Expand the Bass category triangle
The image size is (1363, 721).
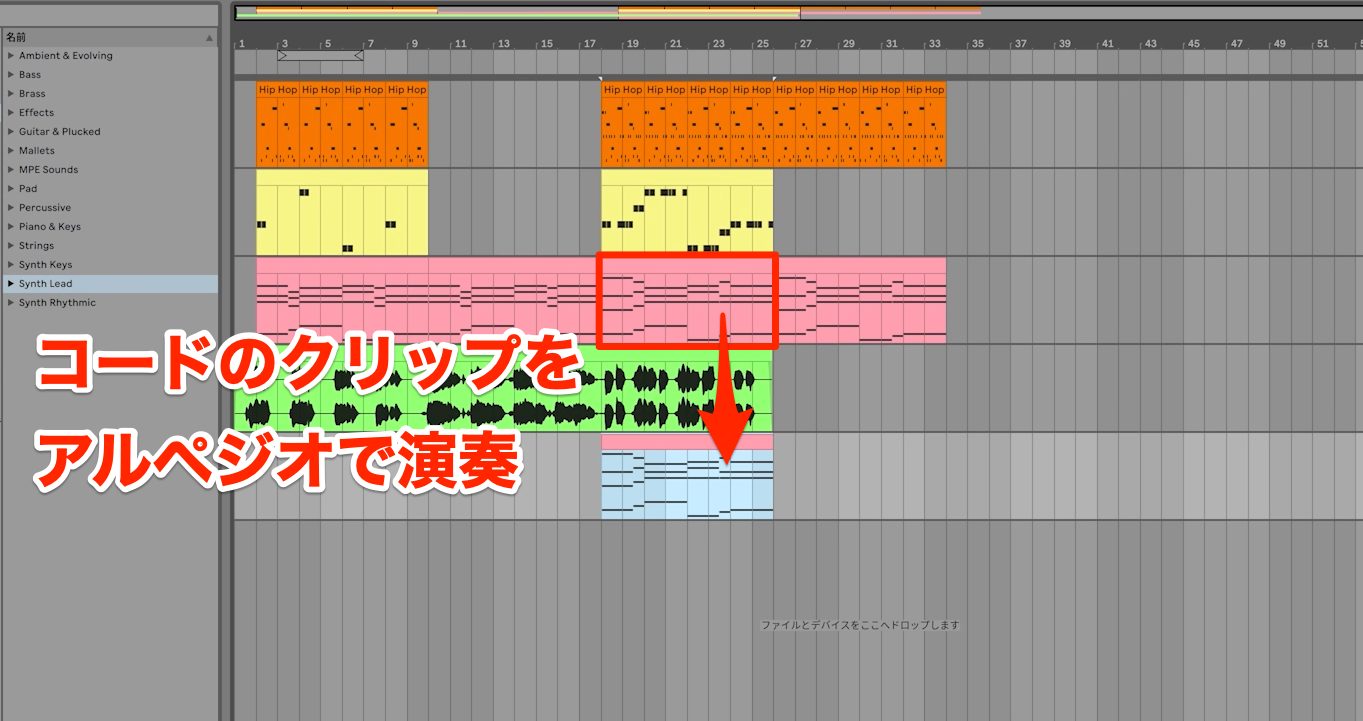click(x=11, y=75)
